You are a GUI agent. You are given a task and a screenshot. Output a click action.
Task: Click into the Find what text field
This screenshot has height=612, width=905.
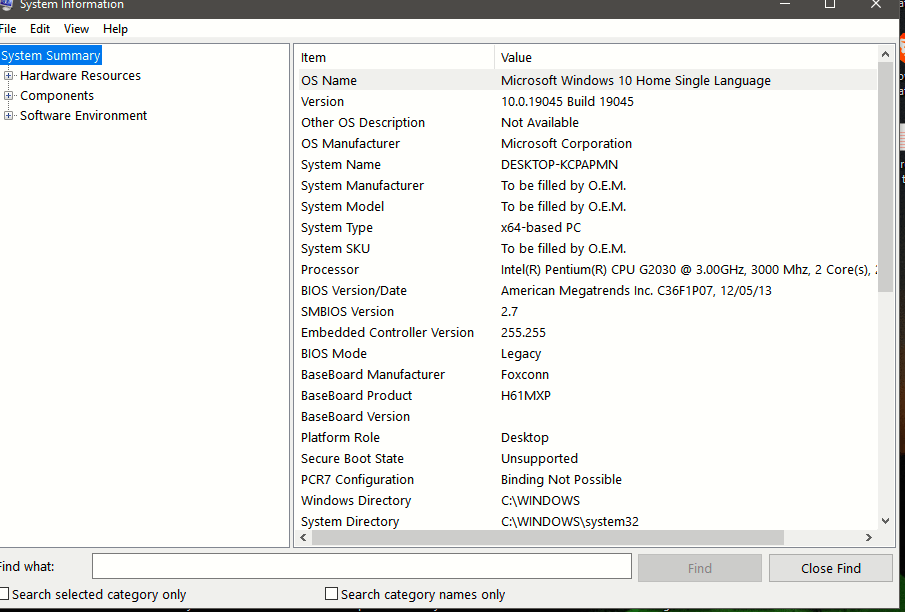362,566
